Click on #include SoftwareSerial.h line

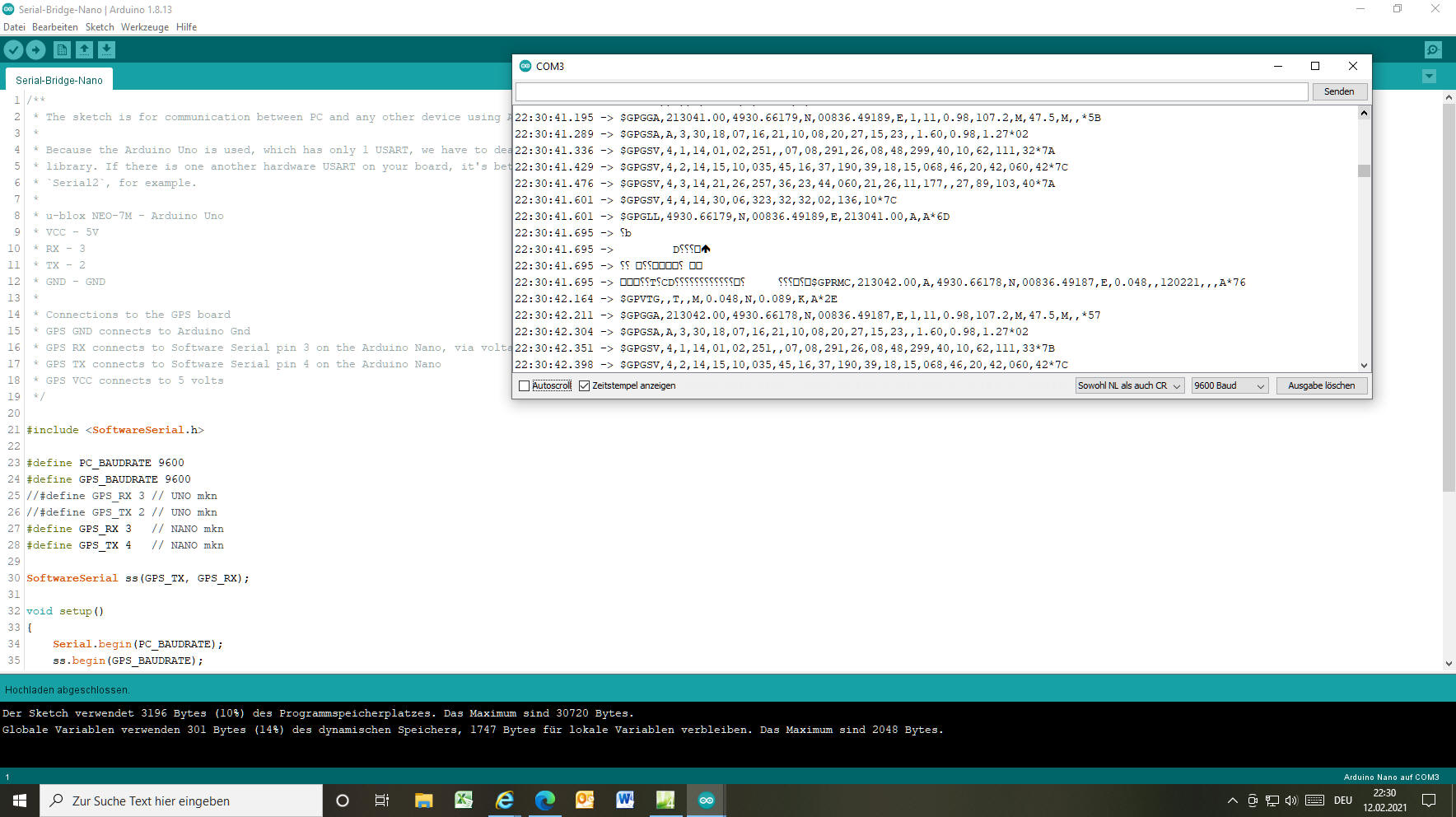(114, 430)
